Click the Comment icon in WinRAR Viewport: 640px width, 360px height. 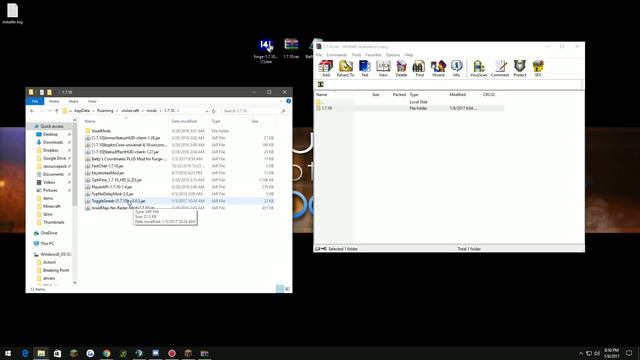(500, 68)
